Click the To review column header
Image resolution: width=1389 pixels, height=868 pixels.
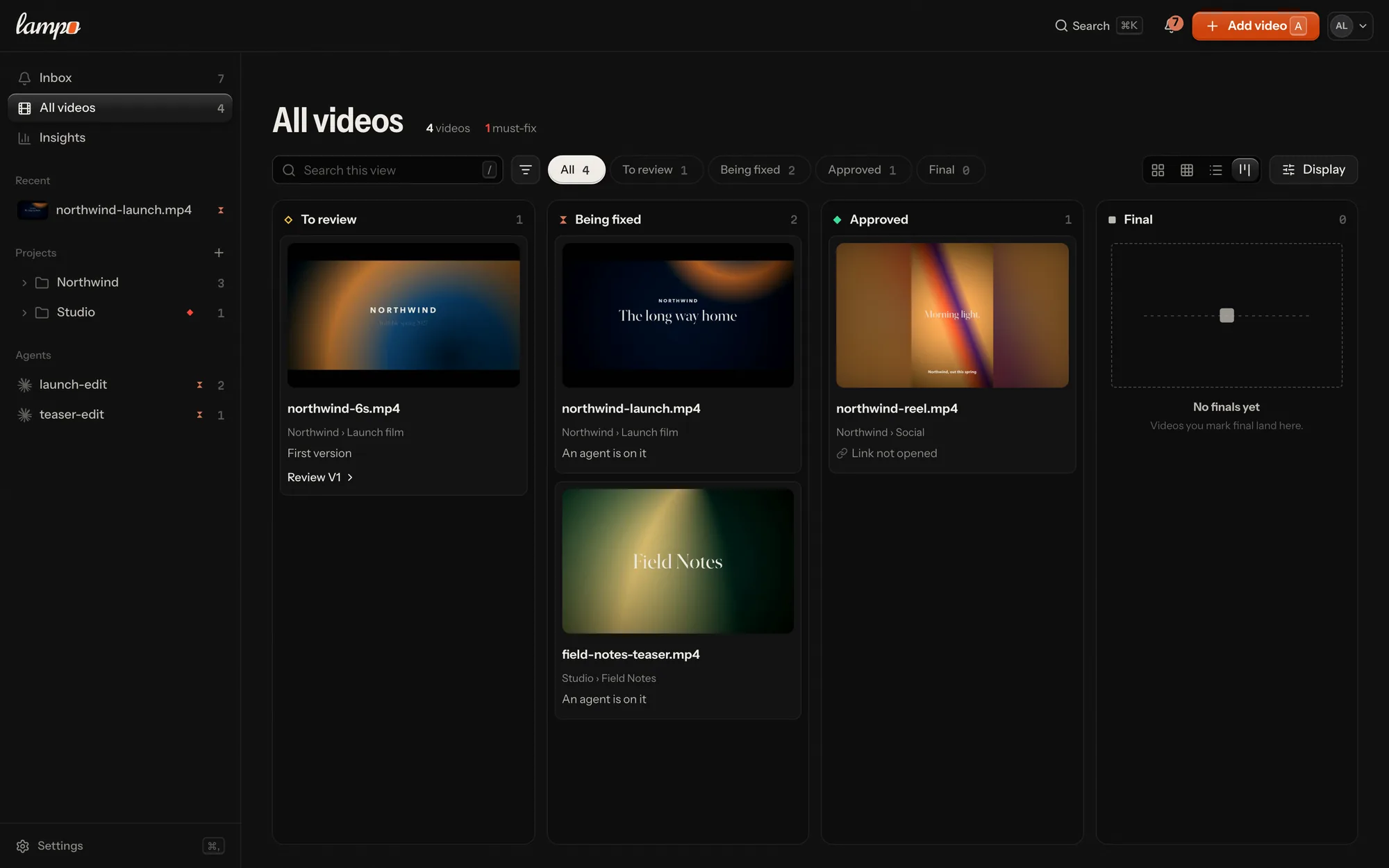pos(404,219)
